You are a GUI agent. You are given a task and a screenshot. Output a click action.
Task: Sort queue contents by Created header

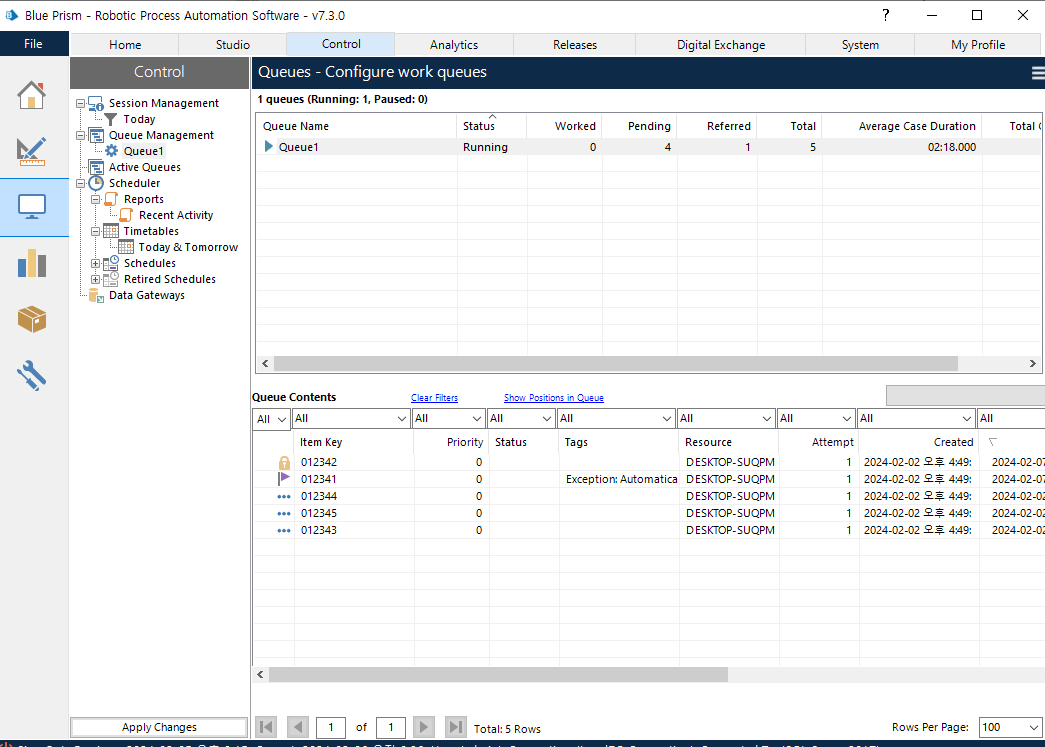[918, 442]
